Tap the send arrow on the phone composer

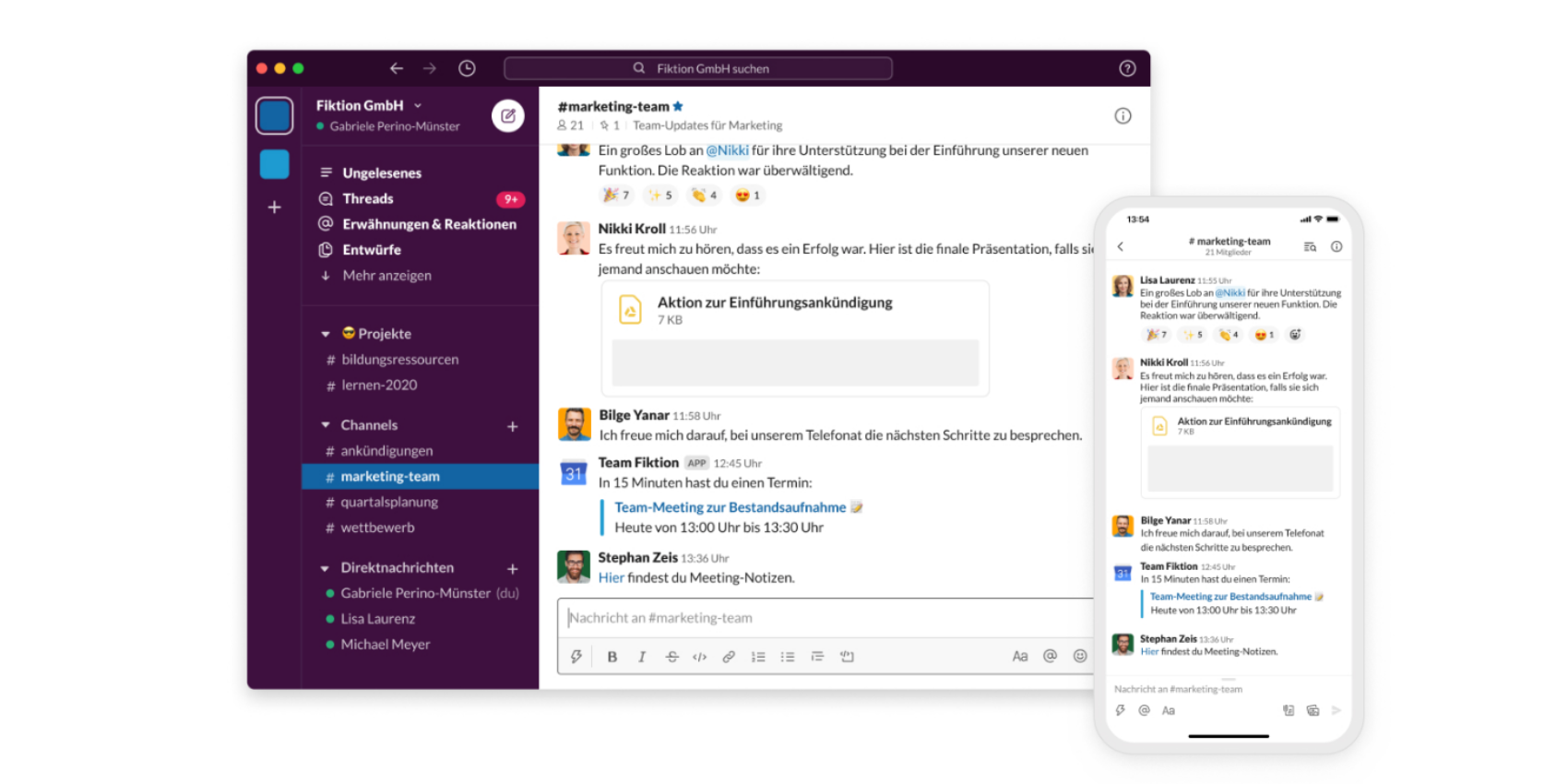[x=1336, y=710]
